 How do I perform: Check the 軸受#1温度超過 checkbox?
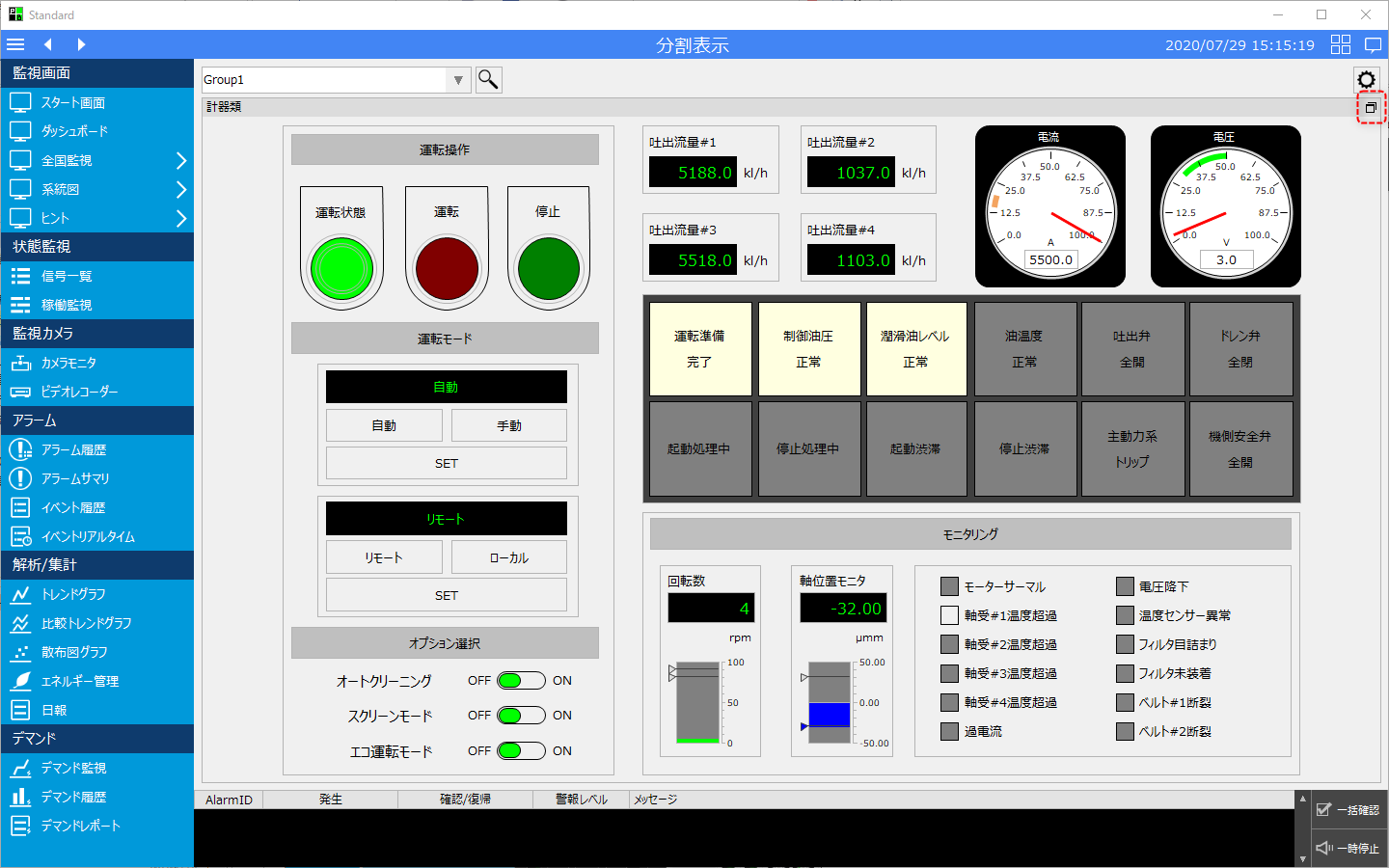[x=949, y=615]
